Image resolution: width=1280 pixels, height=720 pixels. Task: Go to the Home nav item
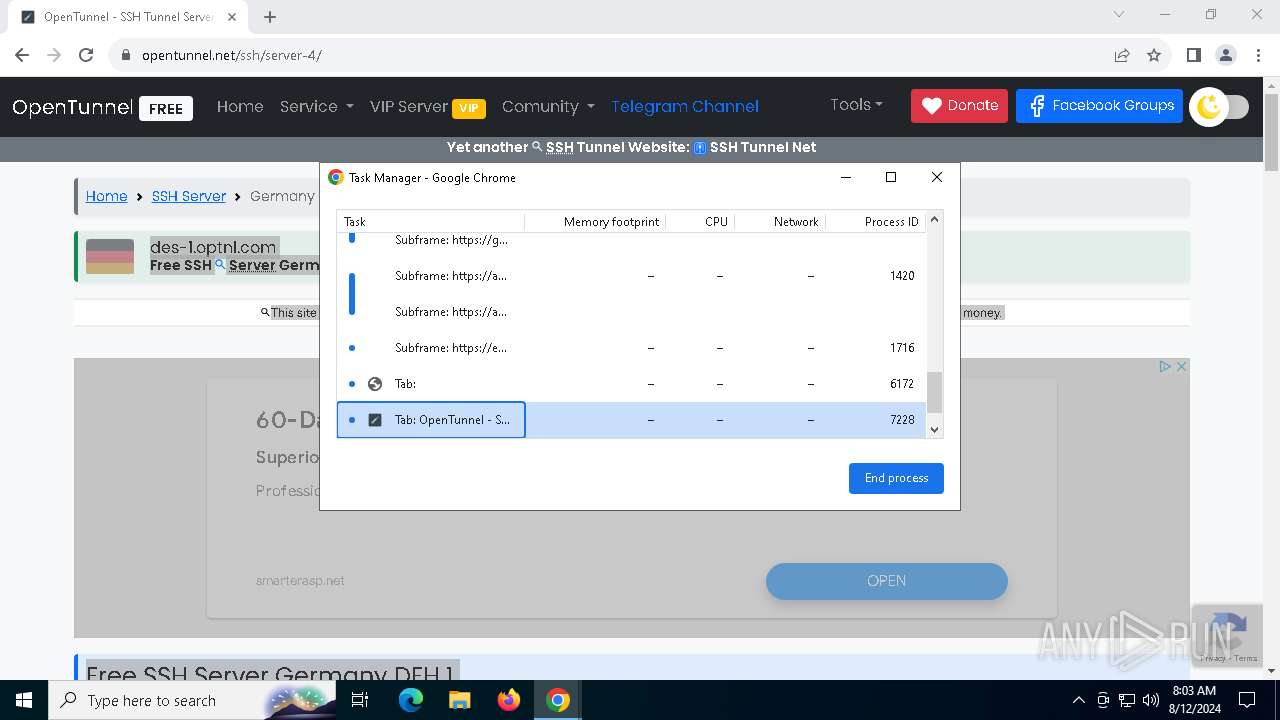(240, 106)
